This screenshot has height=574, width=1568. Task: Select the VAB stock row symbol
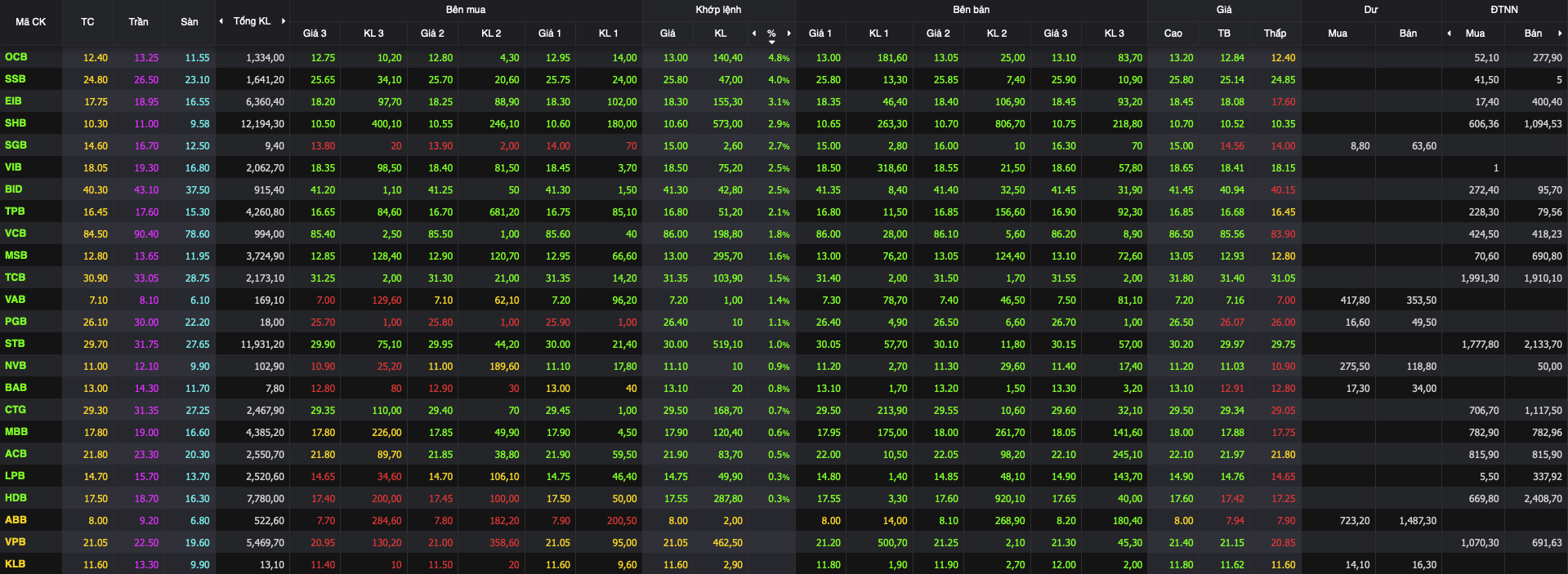pyautogui.click(x=16, y=300)
